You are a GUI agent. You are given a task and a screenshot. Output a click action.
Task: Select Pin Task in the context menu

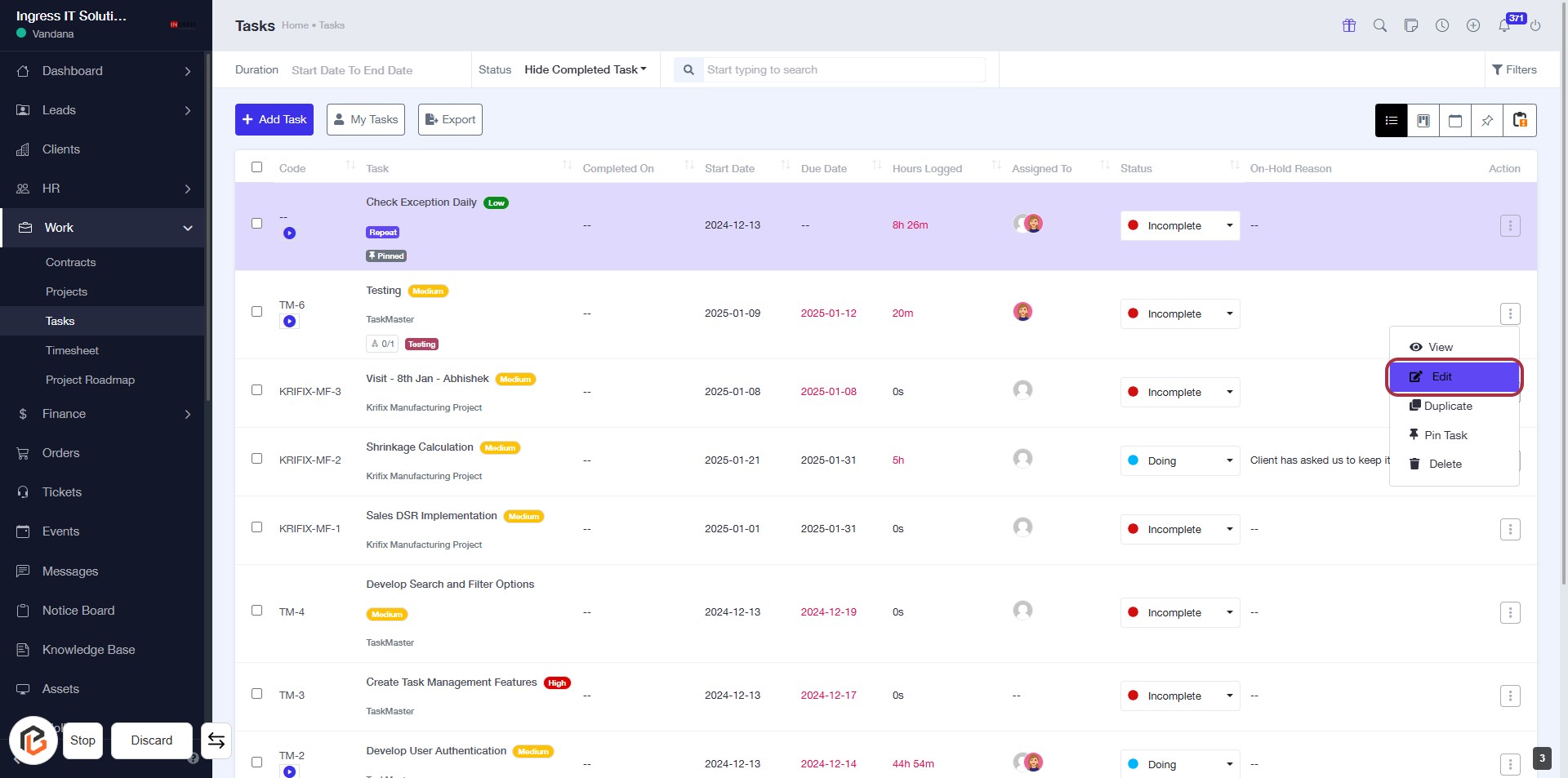pyautogui.click(x=1445, y=436)
